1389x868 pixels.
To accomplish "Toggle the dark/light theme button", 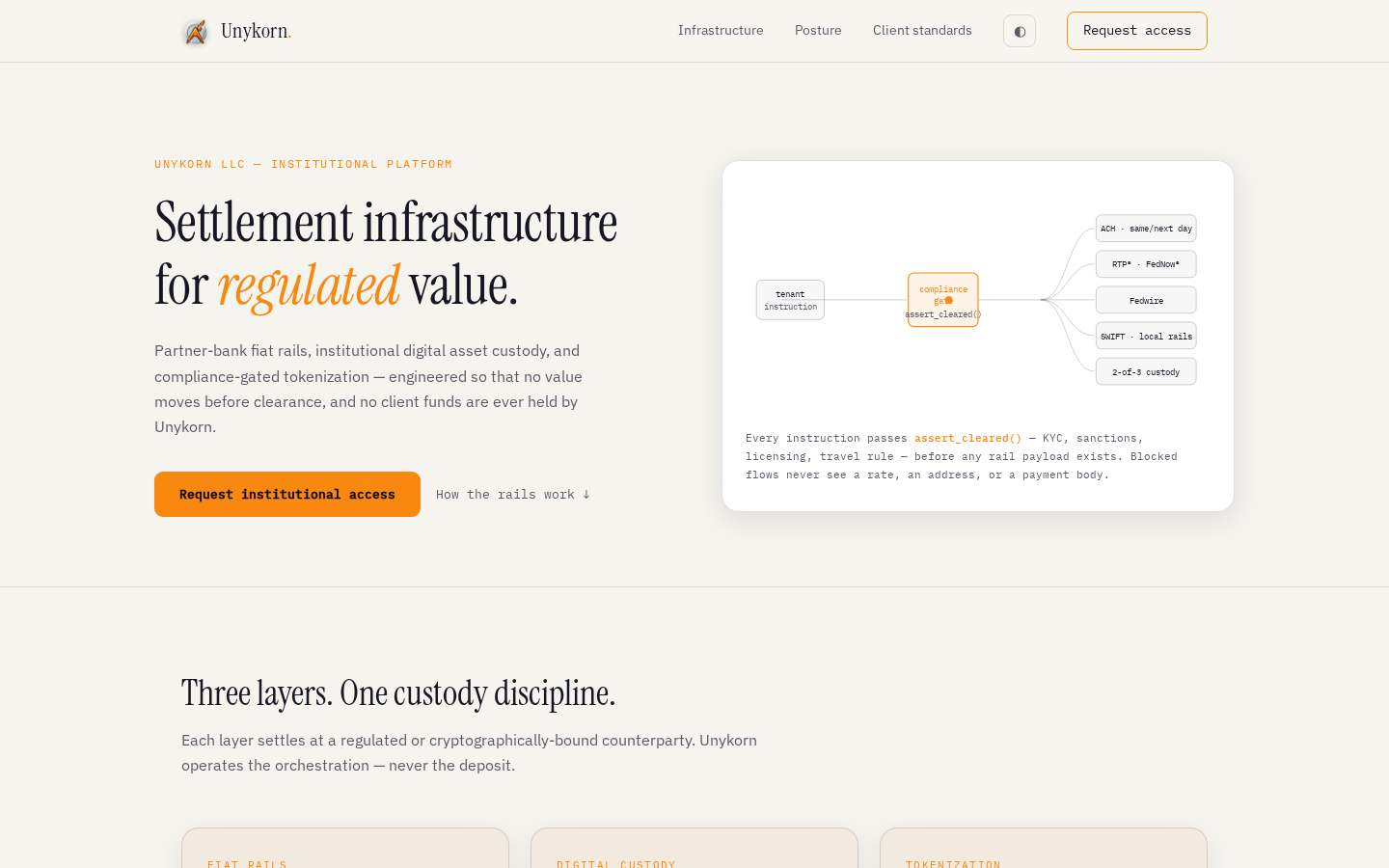I will point(1020,31).
